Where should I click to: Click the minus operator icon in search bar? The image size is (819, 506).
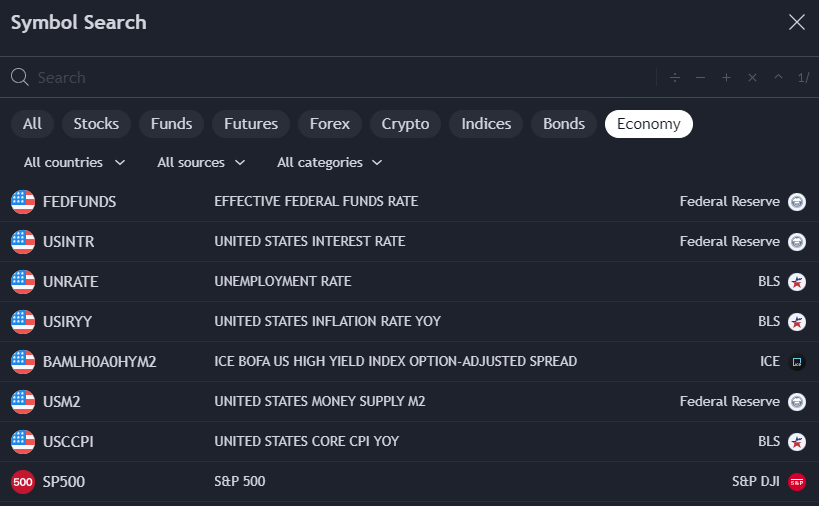(700, 78)
